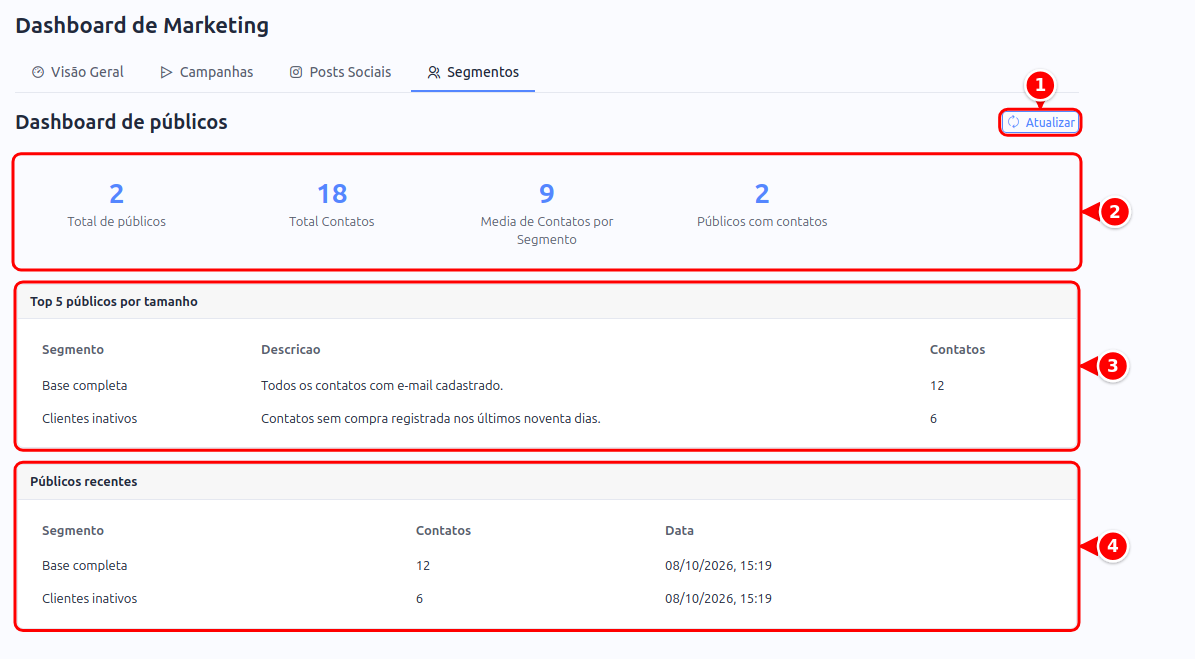
Task: Click the Total Contatos value 18
Action: click(x=332, y=194)
